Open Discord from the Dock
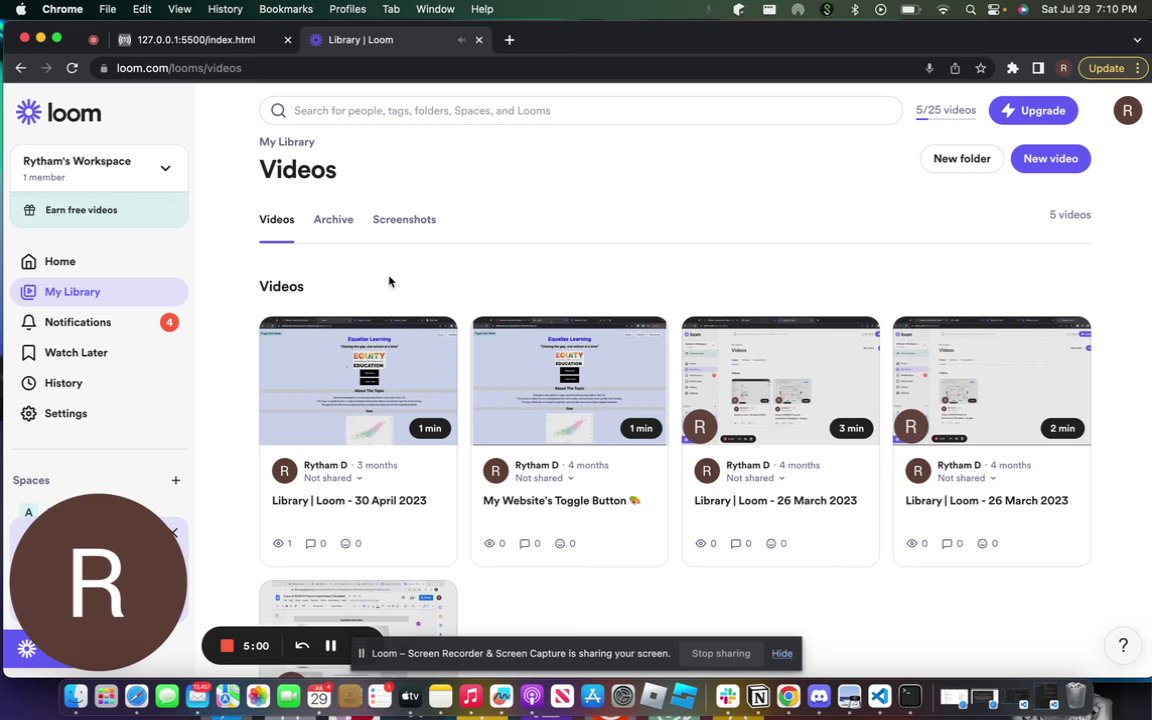1152x720 pixels. (x=818, y=695)
